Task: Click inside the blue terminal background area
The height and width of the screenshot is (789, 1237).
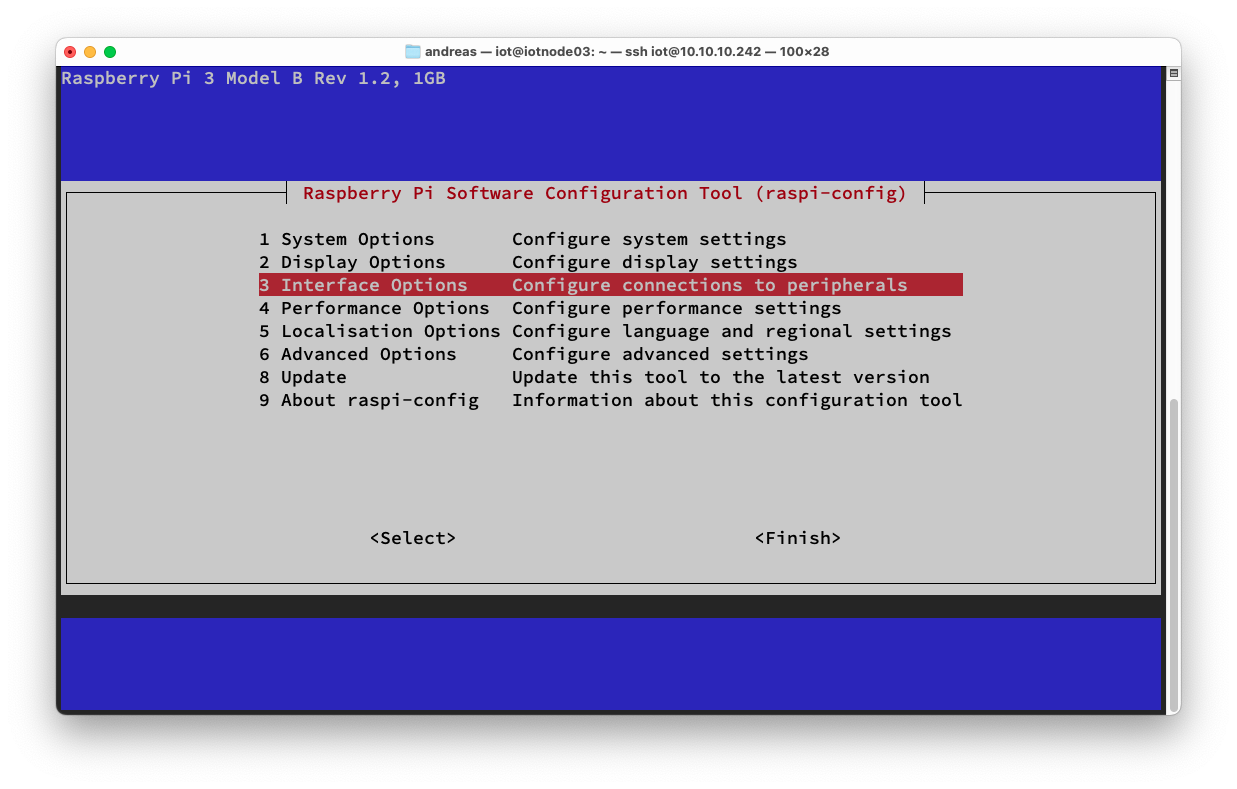Action: tap(600, 660)
